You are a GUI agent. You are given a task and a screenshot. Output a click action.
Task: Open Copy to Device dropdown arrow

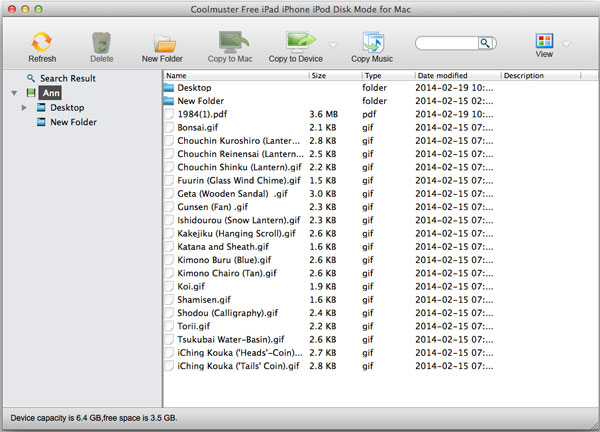(333, 46)
